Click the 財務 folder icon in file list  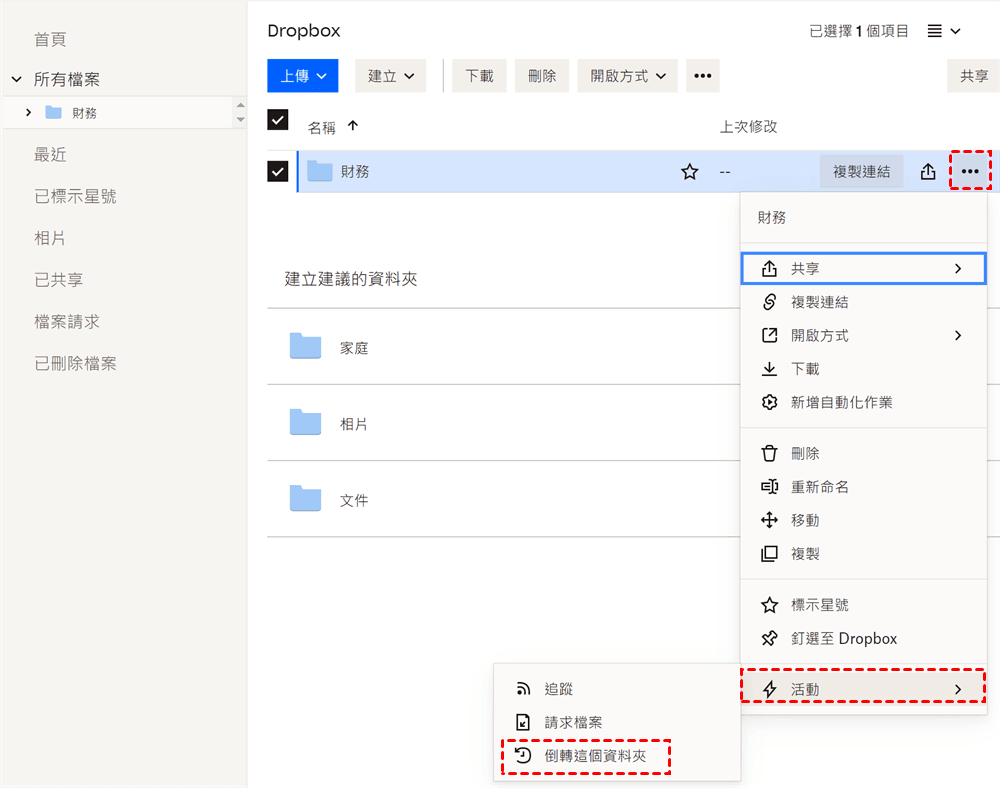pyautogui.click(x=320, y=171)
